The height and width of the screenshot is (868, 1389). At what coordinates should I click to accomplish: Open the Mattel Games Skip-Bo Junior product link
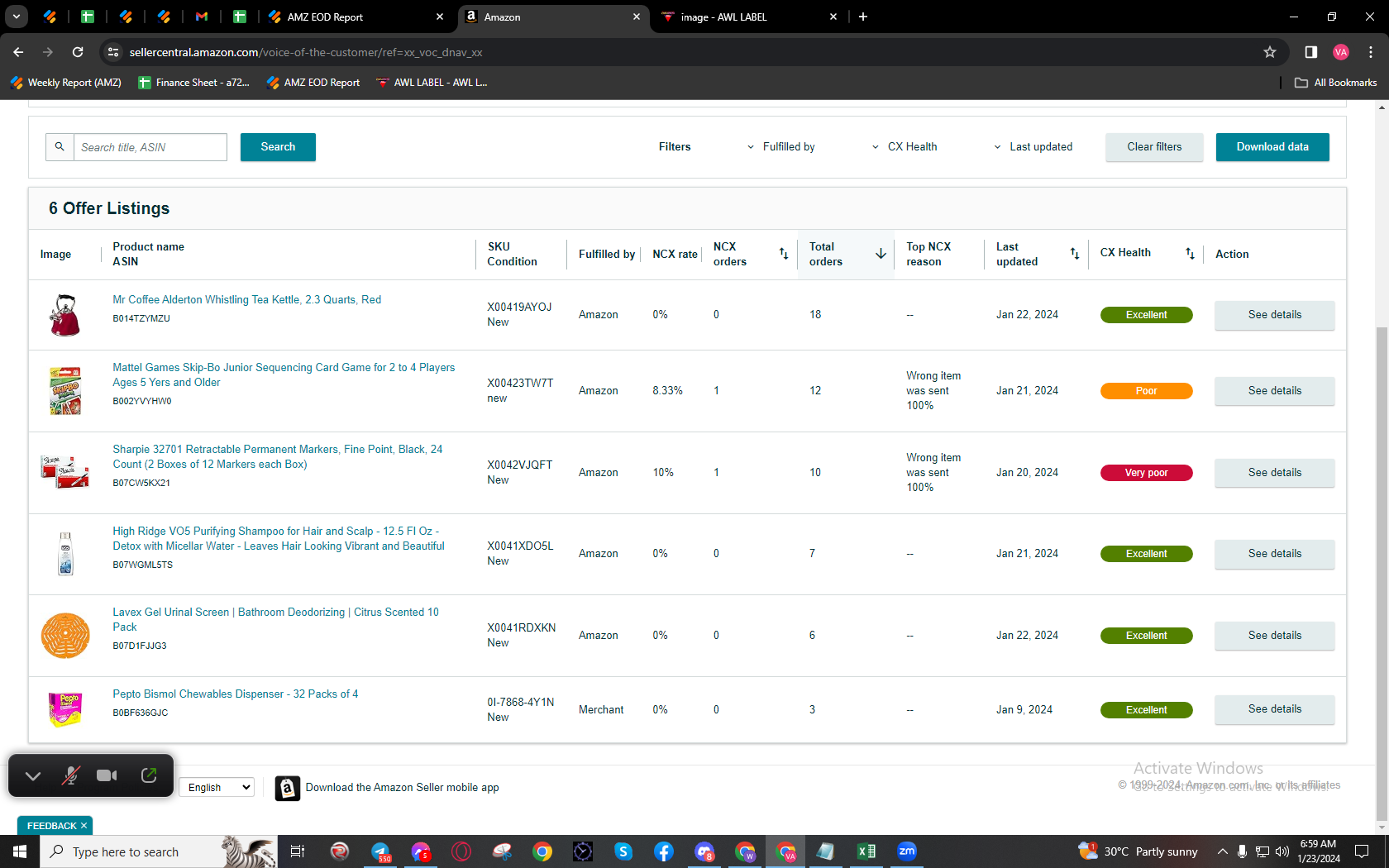tap(284, 375)
